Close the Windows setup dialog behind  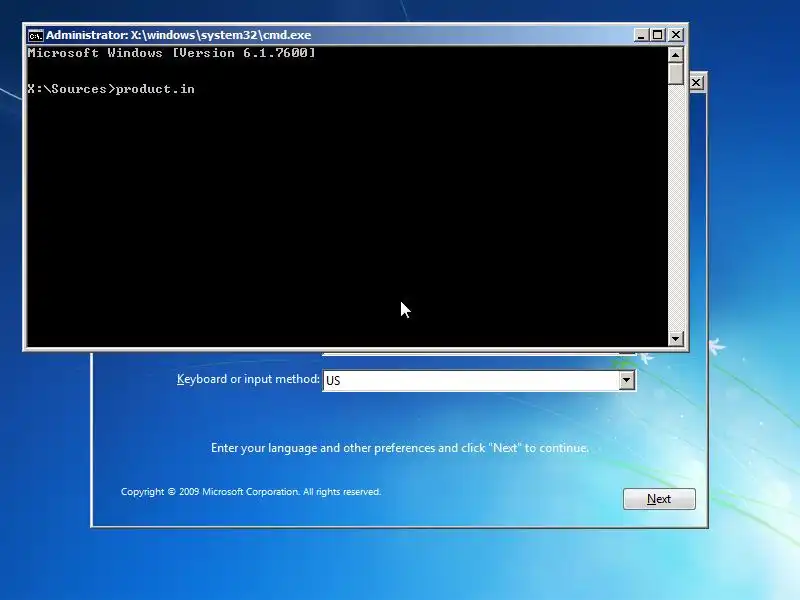point(696,83)
